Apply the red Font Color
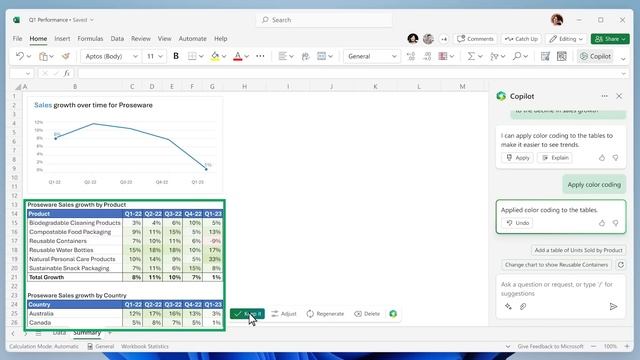This screenshot has height=360, width=640. [x=238, y=56]
